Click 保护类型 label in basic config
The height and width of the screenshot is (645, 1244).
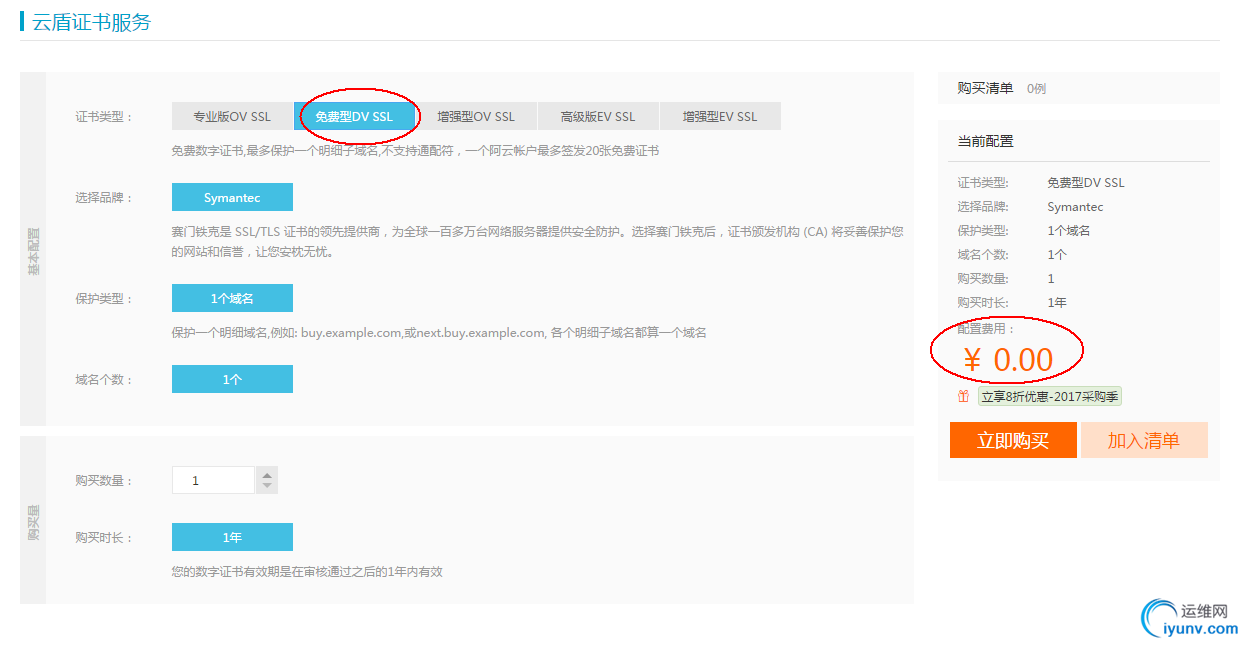click(x=104, y=299)
